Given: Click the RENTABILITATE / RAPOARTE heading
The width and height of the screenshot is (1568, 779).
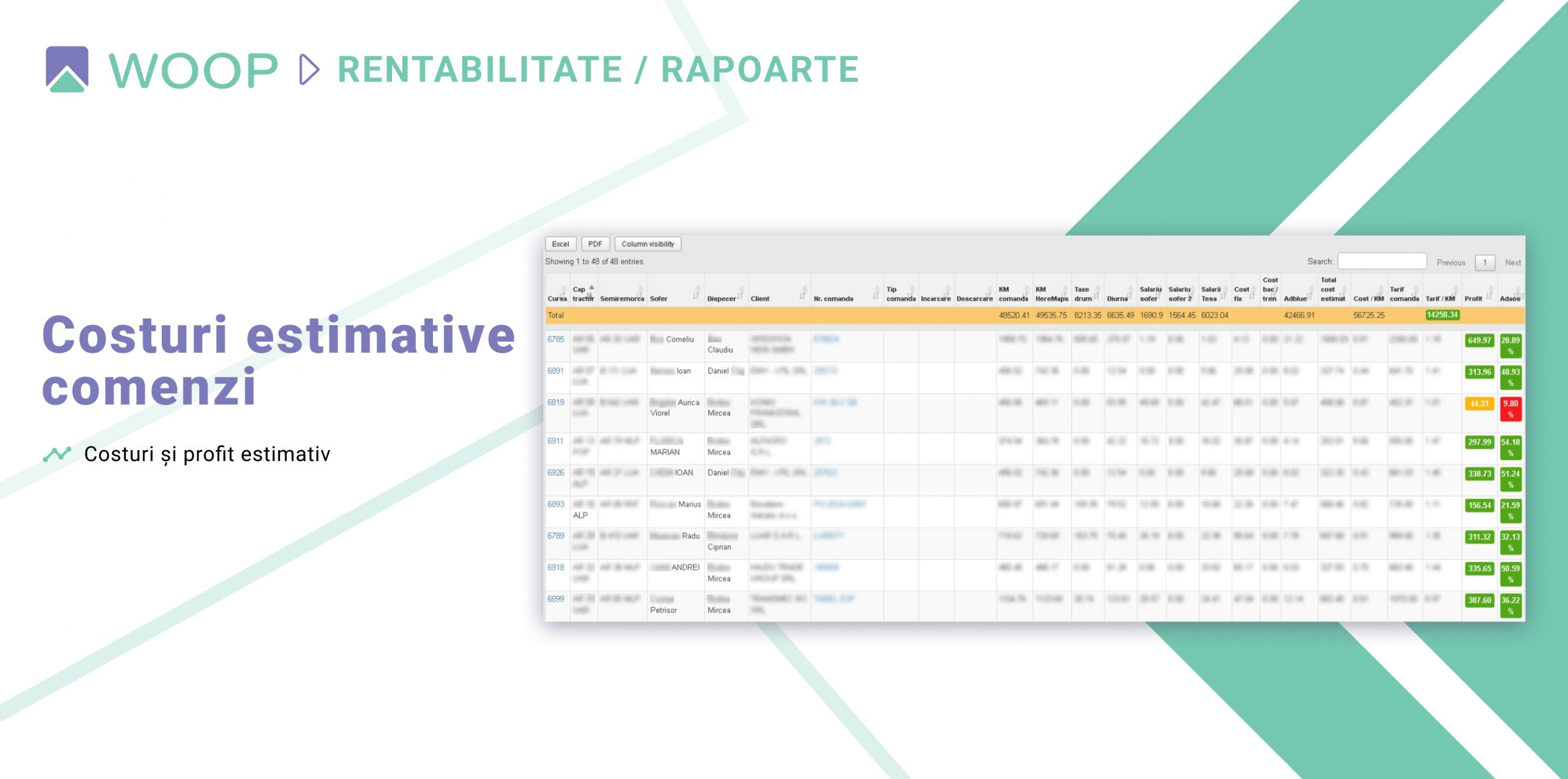Looking at the screenshot, I should [598, 69].
